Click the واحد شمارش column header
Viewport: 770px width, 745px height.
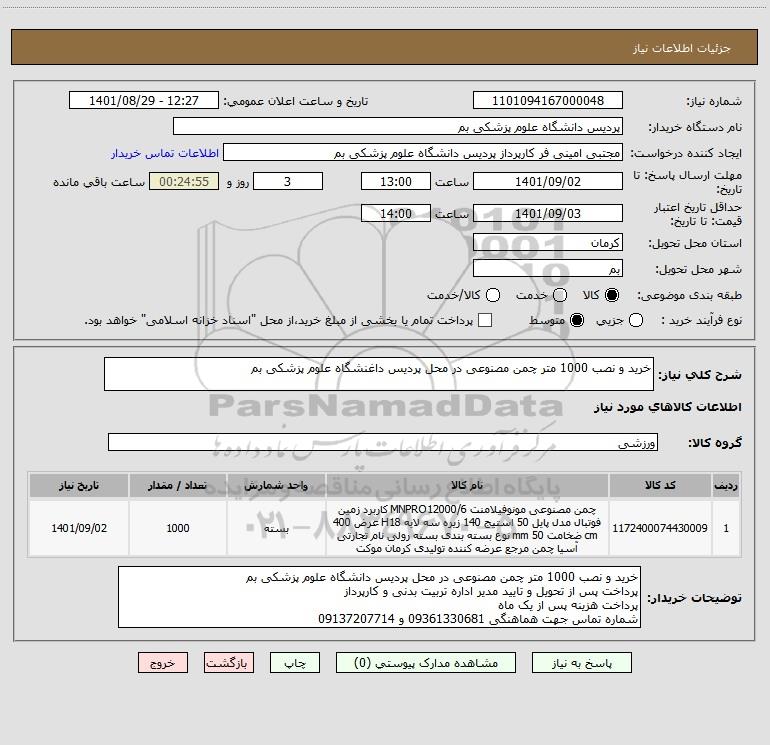click(x=276, y=486)
